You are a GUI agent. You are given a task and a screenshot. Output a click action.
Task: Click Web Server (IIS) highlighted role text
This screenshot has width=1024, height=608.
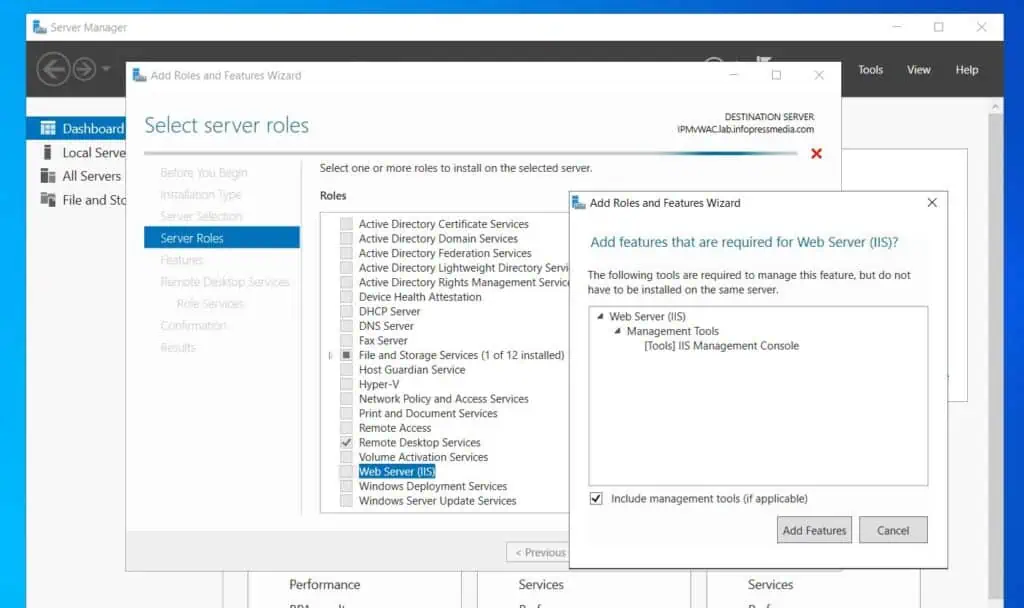point(396,472)
